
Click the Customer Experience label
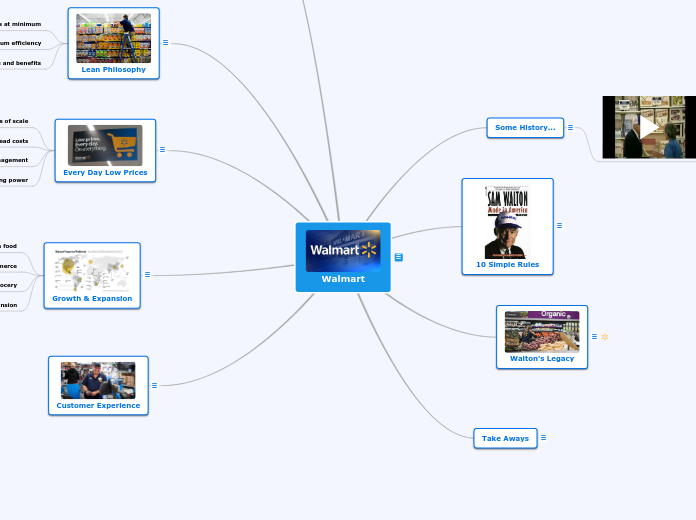click(x=98, y=405)
